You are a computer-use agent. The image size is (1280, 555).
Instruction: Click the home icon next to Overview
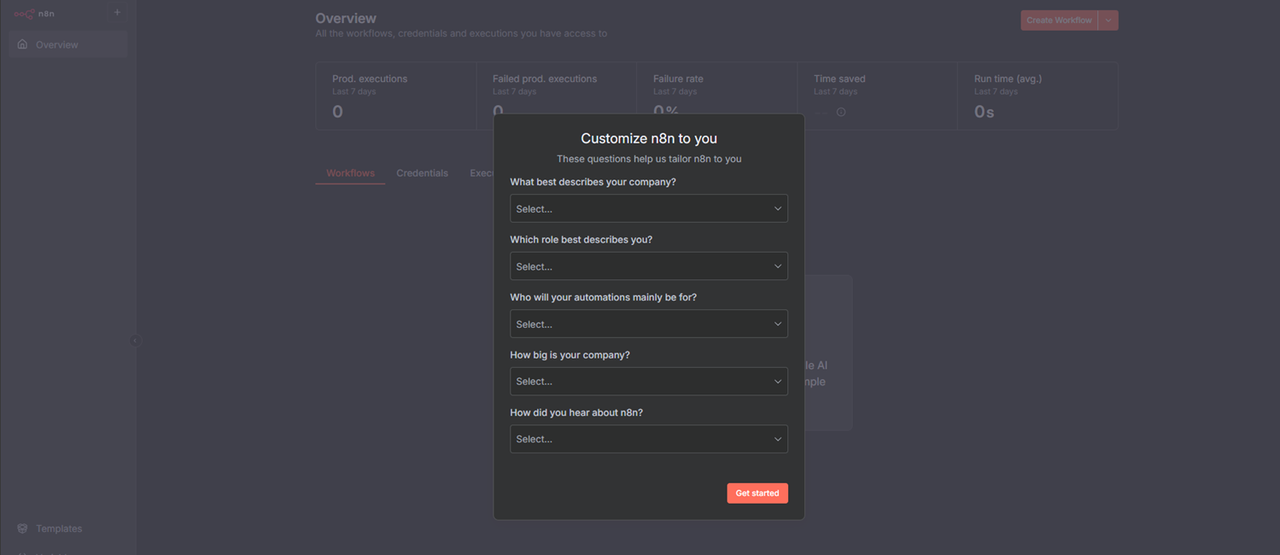coord(23,45)
